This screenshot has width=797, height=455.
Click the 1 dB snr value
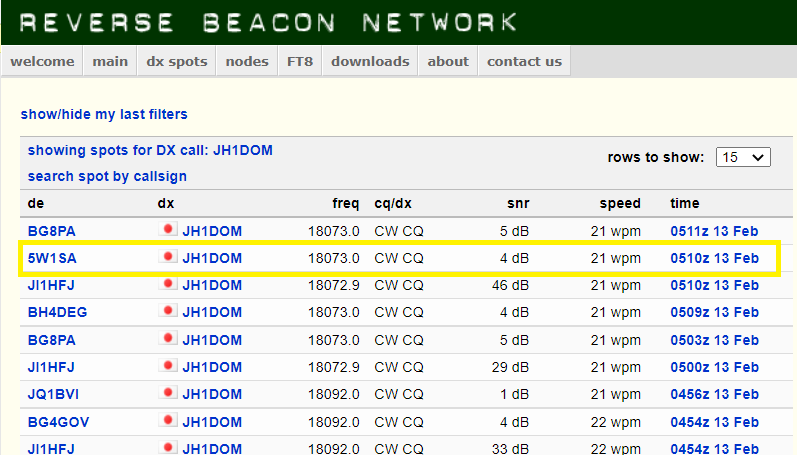pos(514,394)
